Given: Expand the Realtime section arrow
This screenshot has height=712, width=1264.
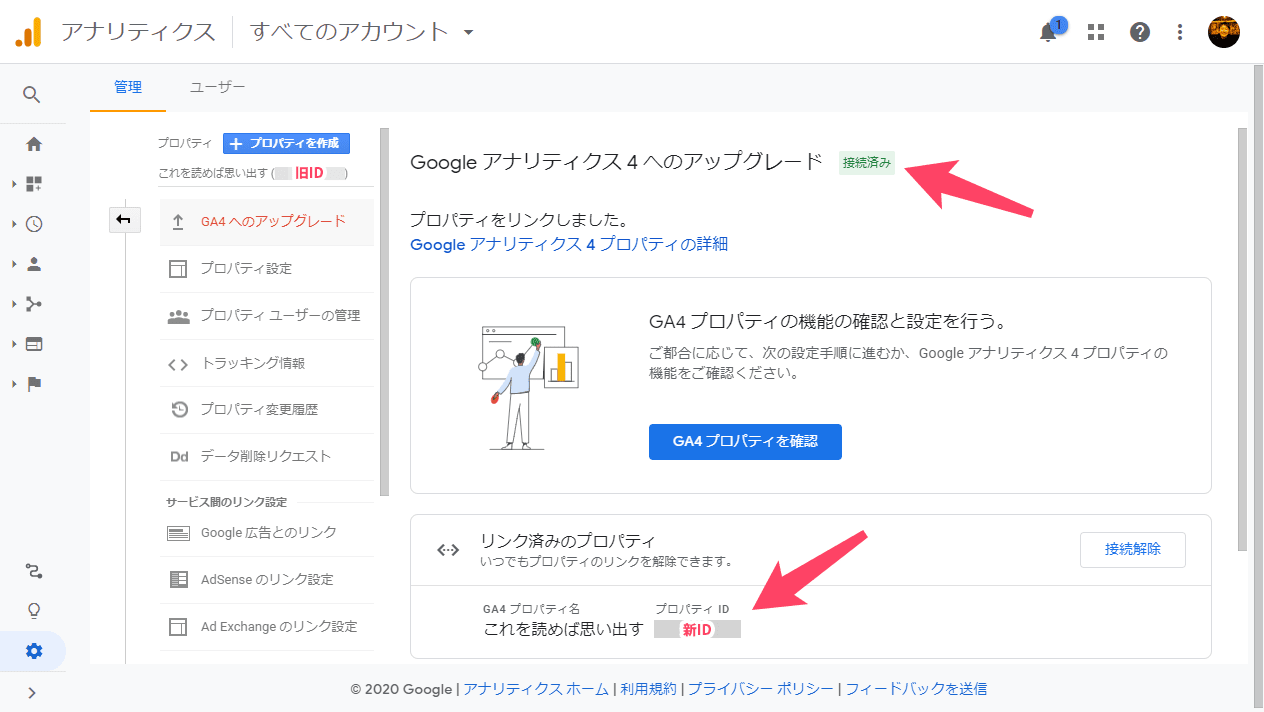Looking at the screenshot, I should pos(14,224).
